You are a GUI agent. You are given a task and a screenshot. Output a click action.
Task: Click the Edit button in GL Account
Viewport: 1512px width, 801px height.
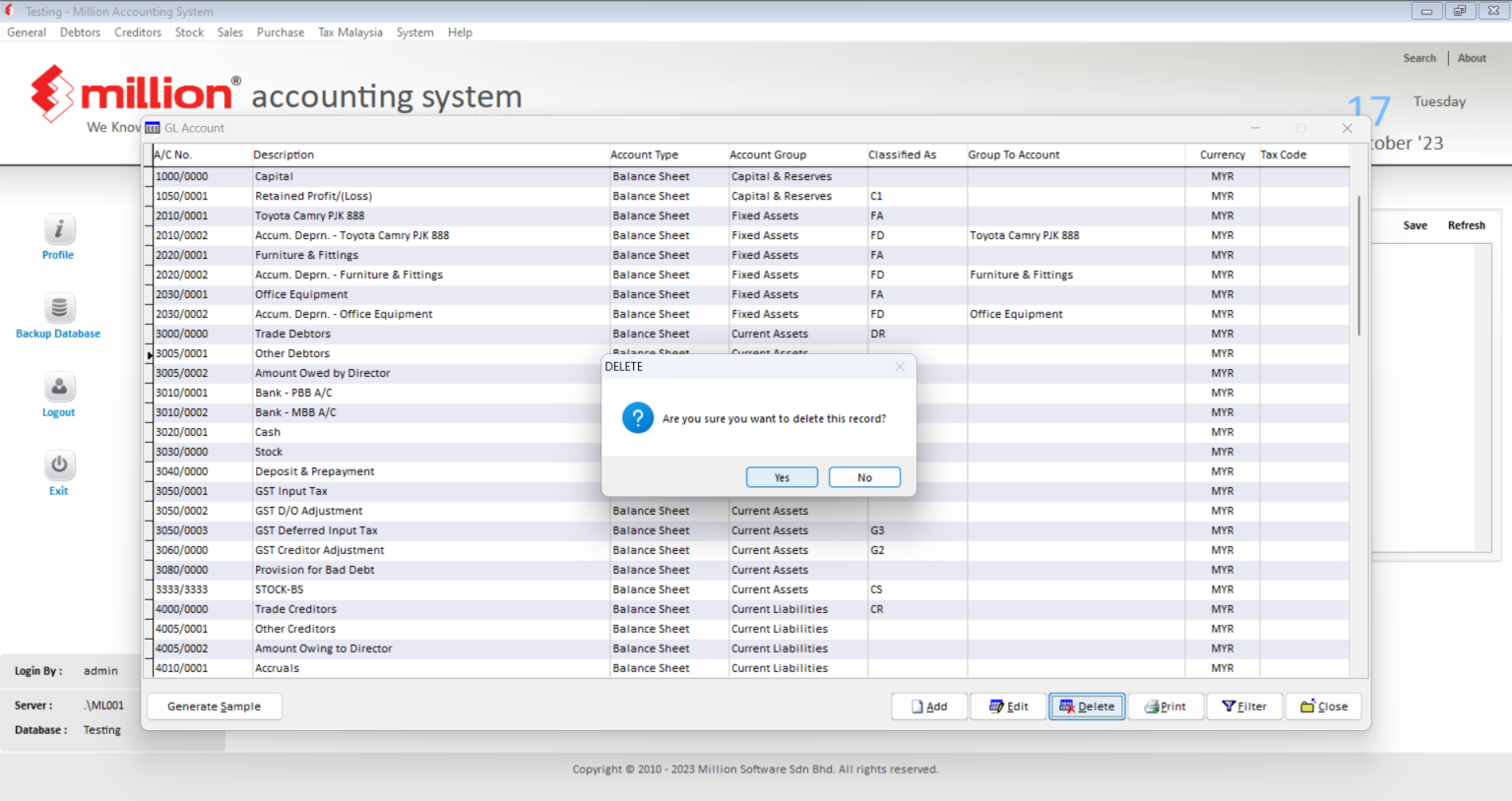click(x=1009, y=707)
